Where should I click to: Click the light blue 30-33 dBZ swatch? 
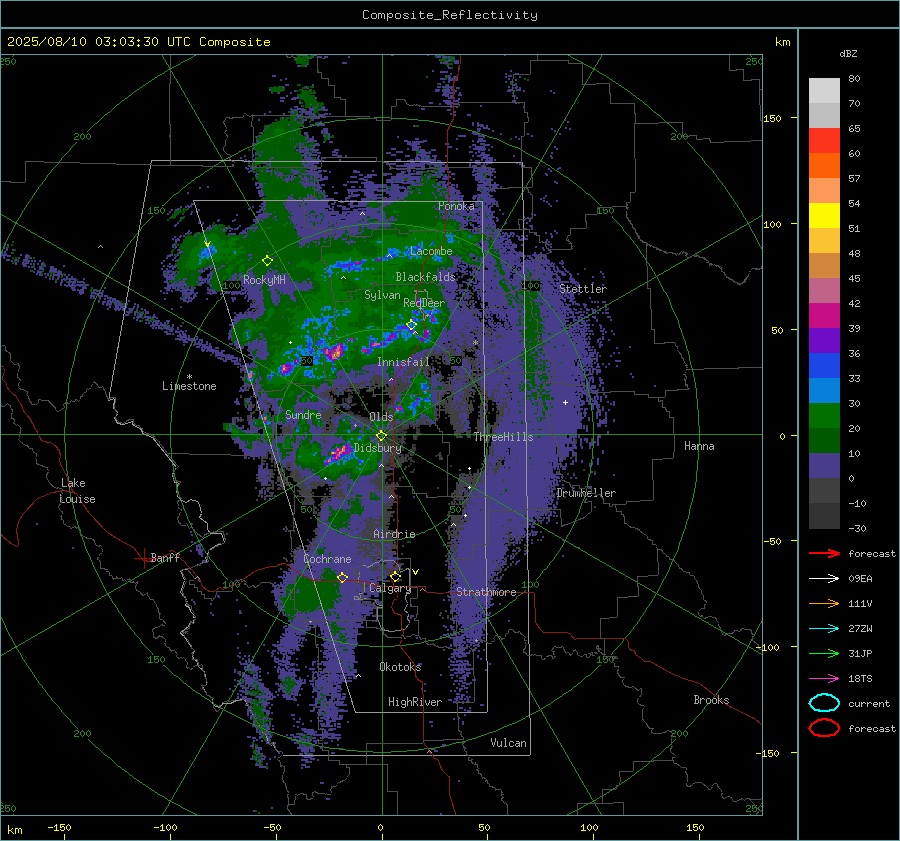(x=824, y=390)
